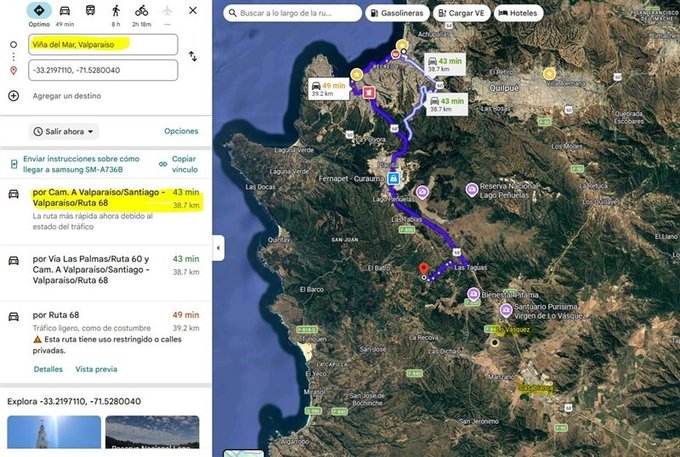The width and height of the screenshot is (680, 457).
Task: Select the Óptimo best travel mode icon
Action: coord(39,11)
